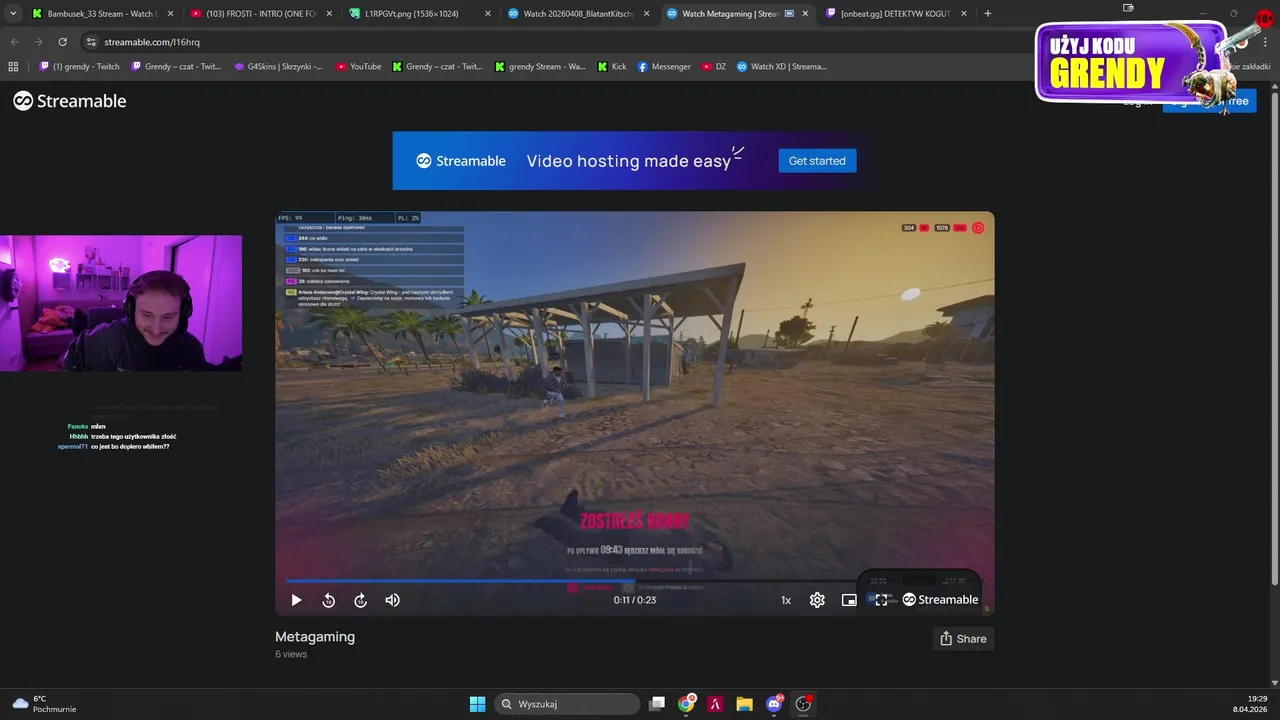This screenshot has height=720, width=1280.
Task: Open Windows Start menu
Action: 478,704
